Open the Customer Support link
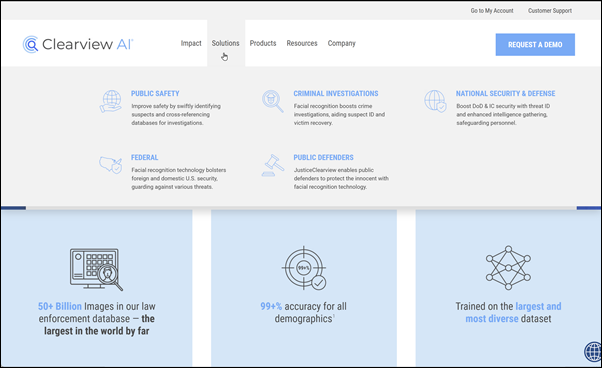Viewport: 602px width, 368px height. click(550, 11)
